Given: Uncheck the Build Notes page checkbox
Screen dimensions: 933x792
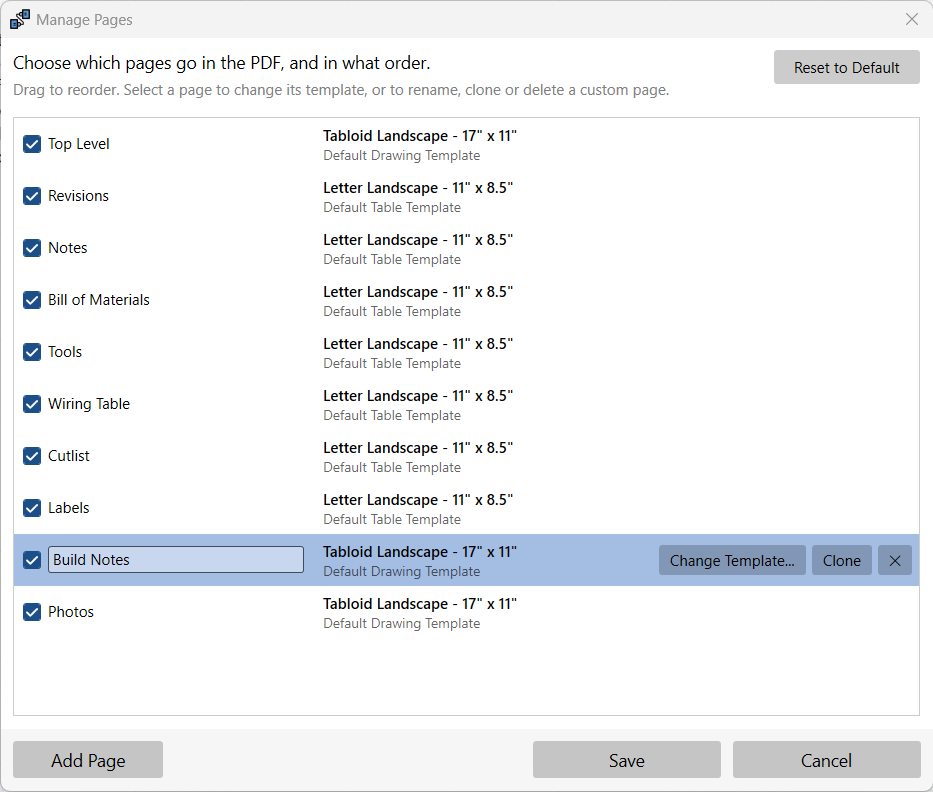Looking at the screenshot, I should (32, 560).
